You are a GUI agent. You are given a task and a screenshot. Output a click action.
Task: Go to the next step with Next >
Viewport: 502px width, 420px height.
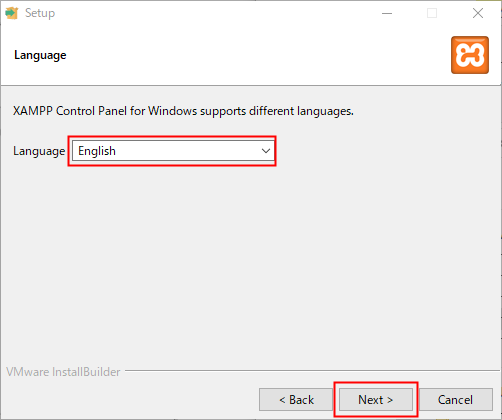[x=376, y=399]
